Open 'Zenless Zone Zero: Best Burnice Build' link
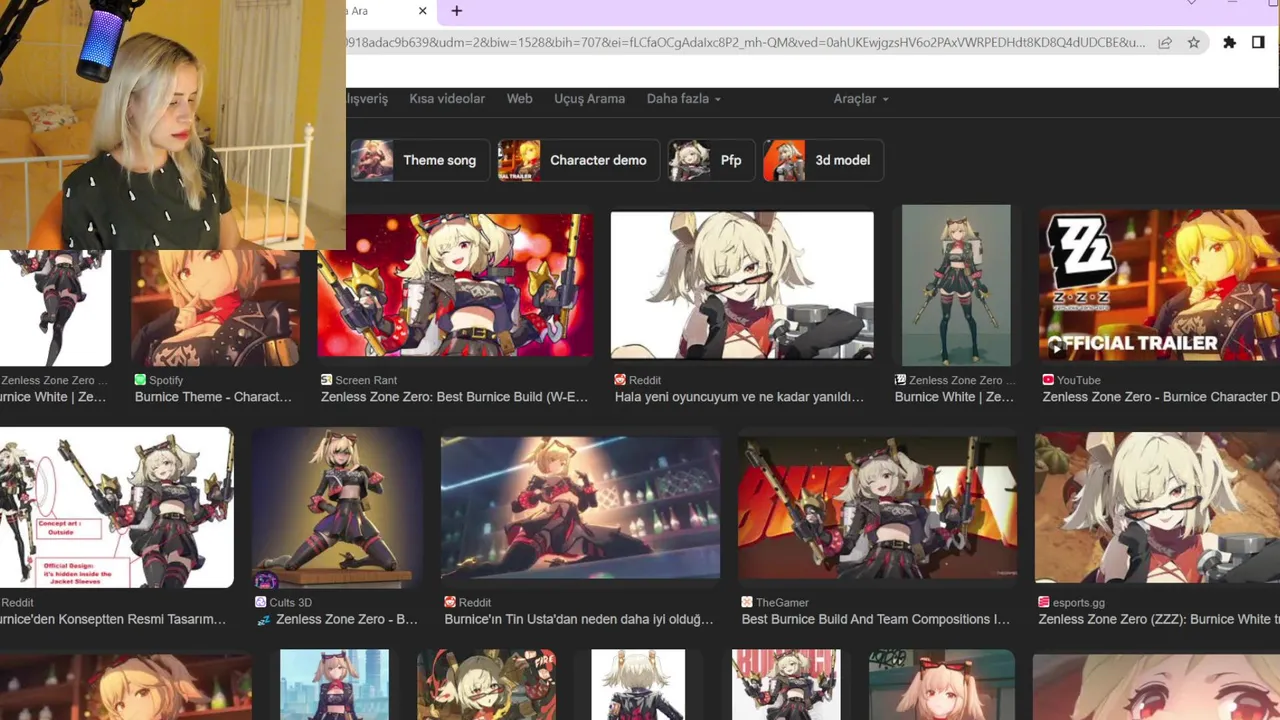 454,397
